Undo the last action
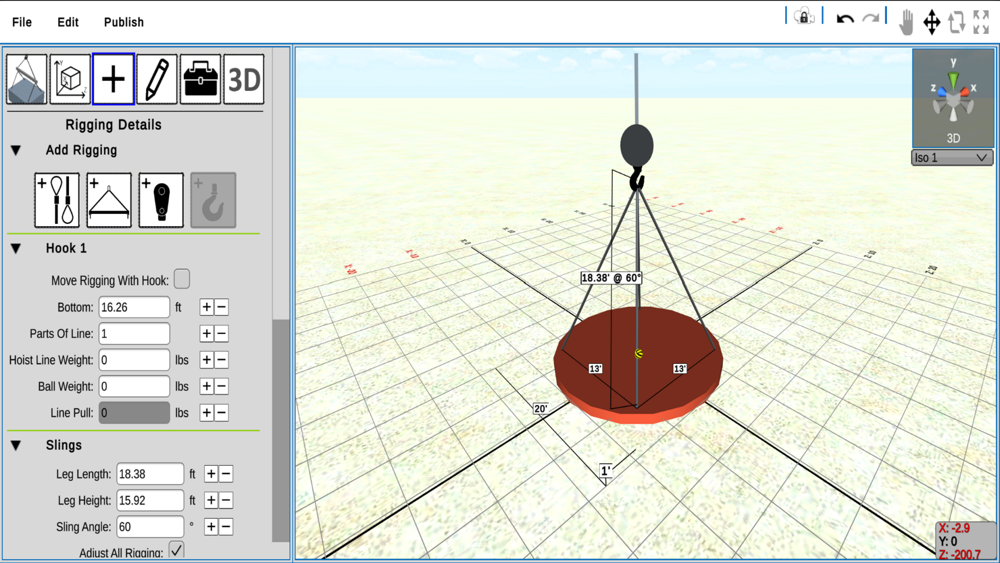Image resolution: width=1000 pixels, height=563 pixels. [845, 19]
